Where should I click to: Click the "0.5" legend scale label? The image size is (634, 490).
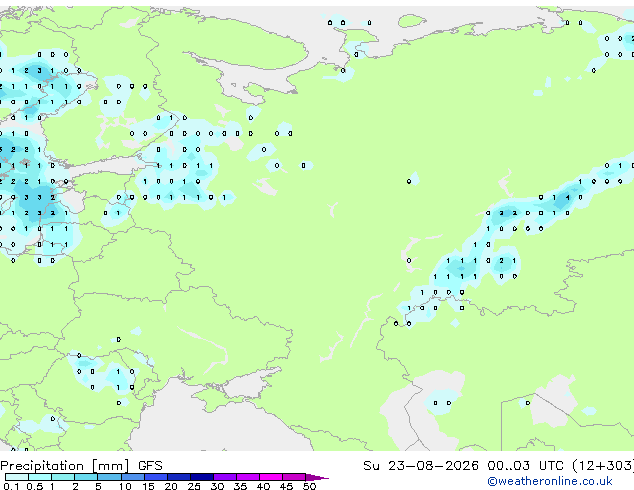(35, 486)
